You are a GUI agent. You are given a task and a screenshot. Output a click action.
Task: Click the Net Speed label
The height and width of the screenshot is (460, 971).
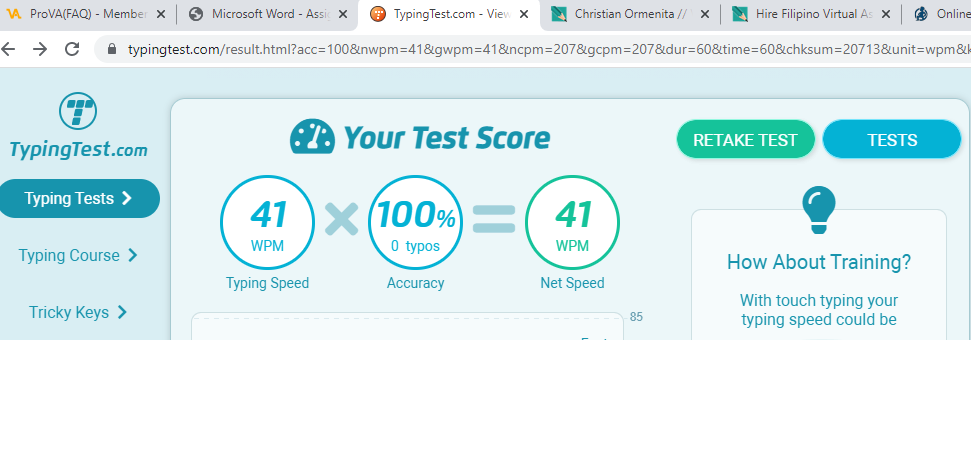(x=572, y=283)
